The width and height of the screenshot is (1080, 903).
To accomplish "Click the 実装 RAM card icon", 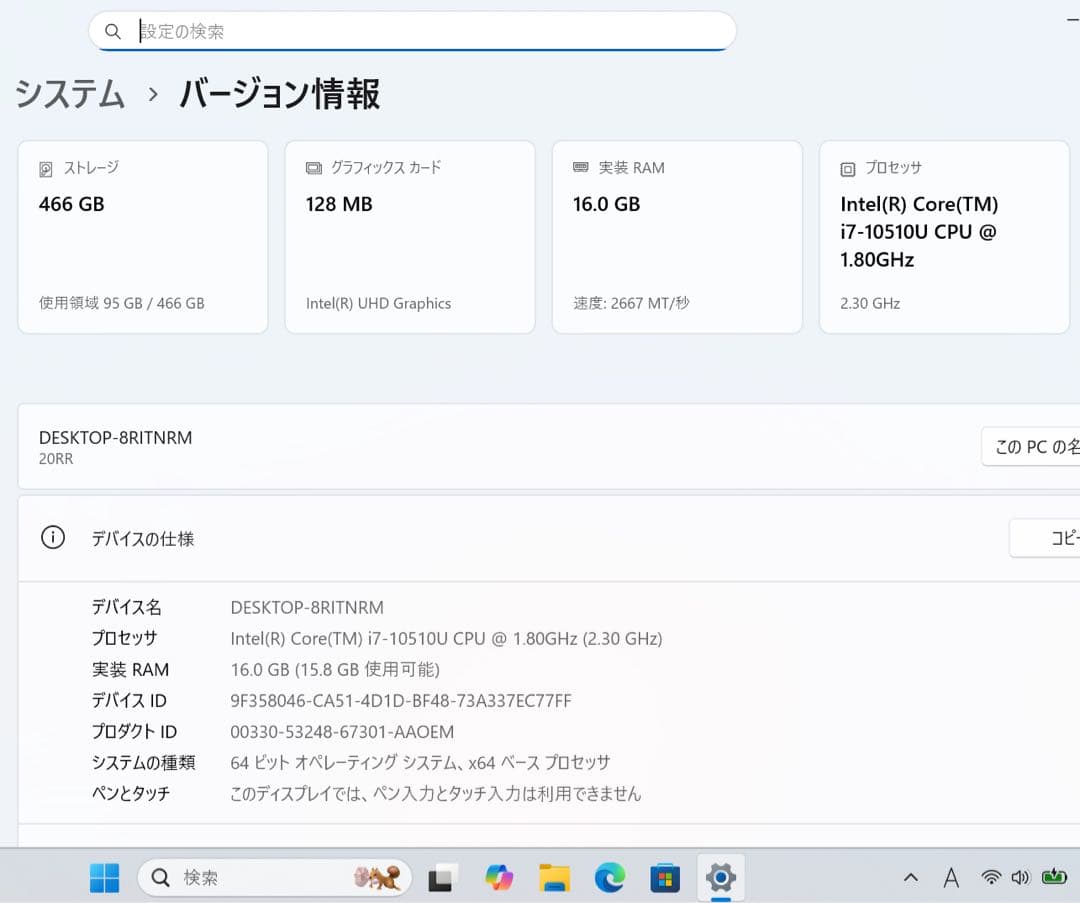I will pyautogui.click(x=579, y=167).
